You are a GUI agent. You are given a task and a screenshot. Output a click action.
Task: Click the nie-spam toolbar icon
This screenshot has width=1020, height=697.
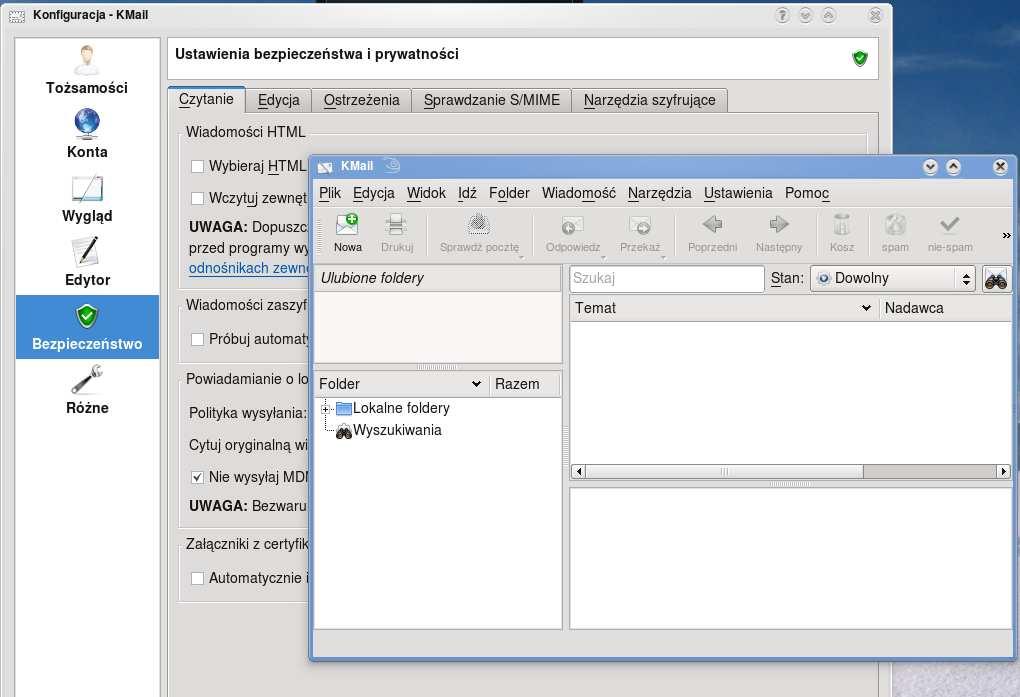click(950, 233)
